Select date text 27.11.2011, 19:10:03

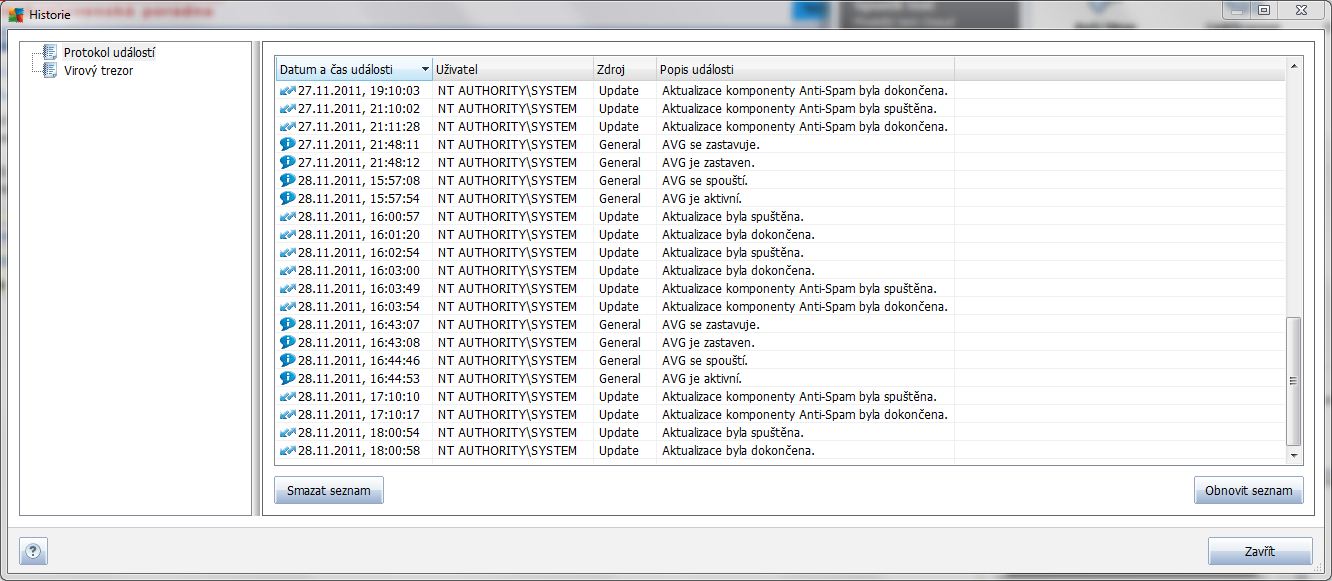pos(359,90)
